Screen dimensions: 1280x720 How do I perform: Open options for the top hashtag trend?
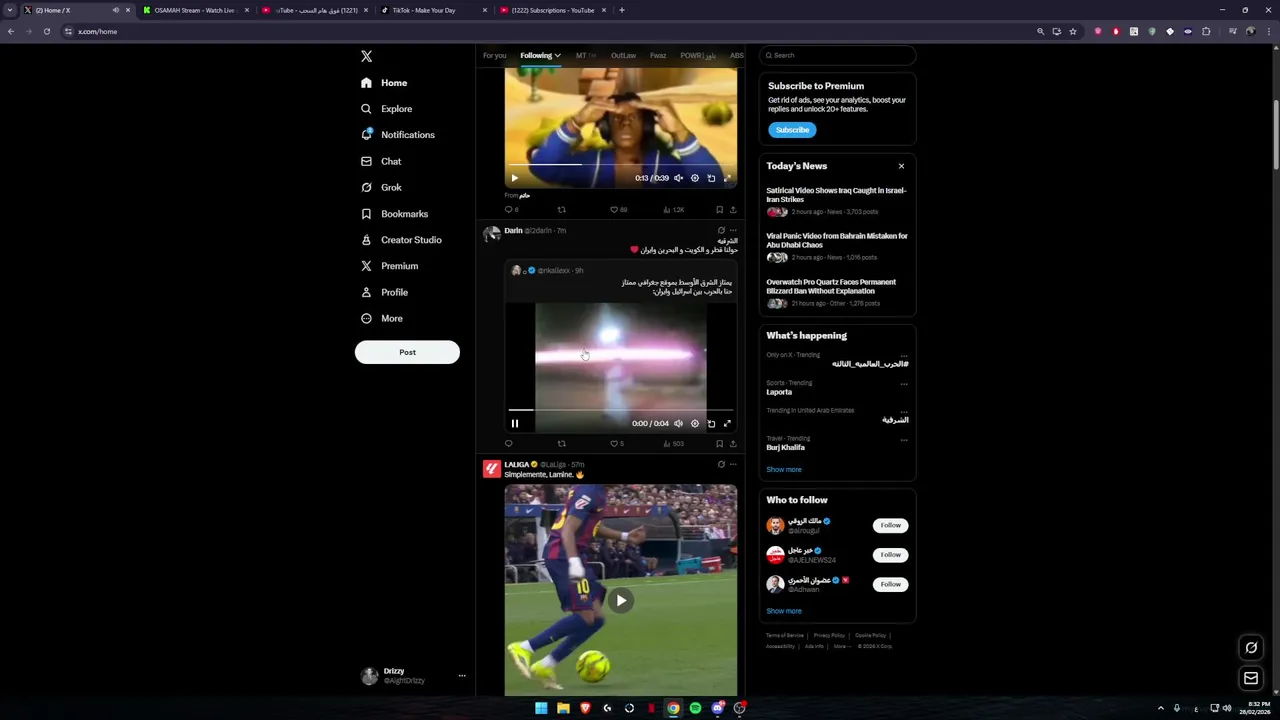point(904,356)
